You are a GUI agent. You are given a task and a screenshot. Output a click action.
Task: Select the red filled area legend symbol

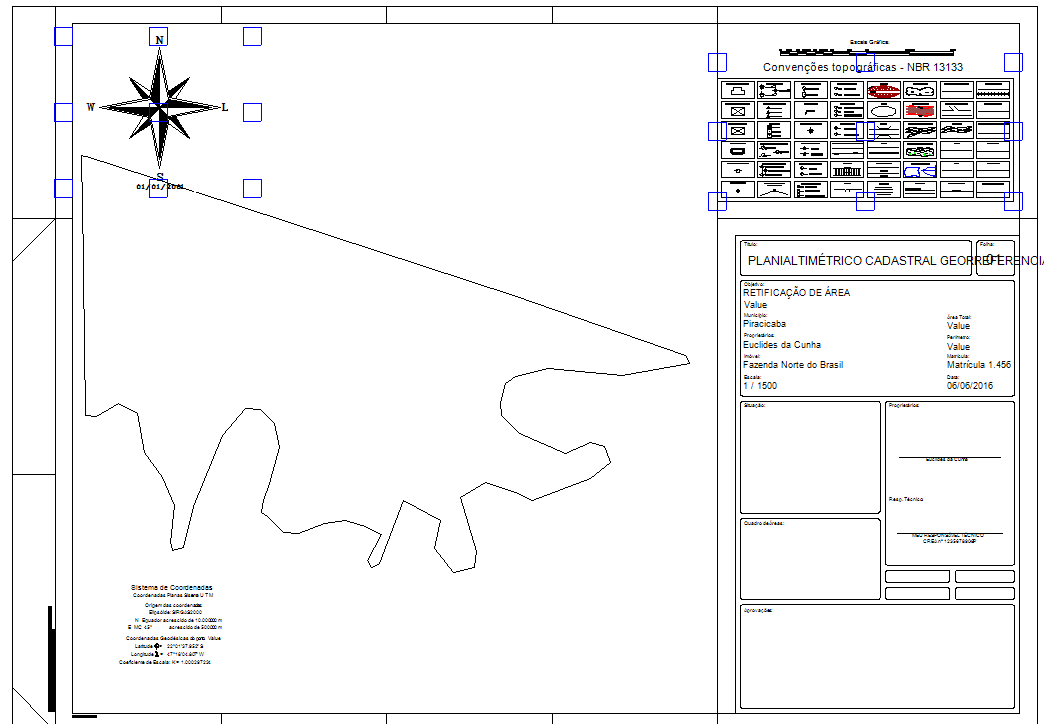pyautogui.click(x=919, y=109)
